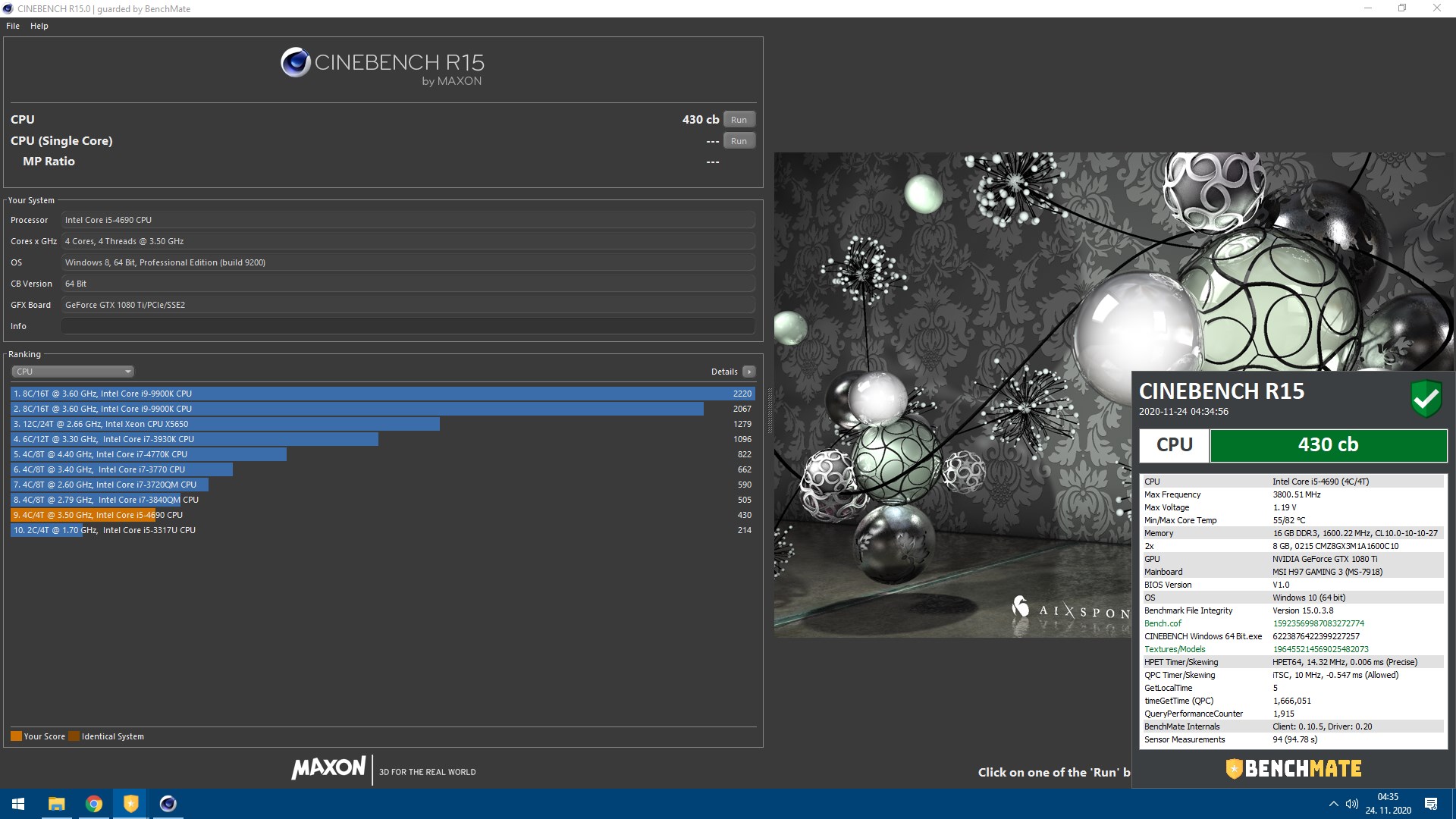Open File Explorer from taskbar
This screenshot has width=1456, height=819.
(56, 804)
